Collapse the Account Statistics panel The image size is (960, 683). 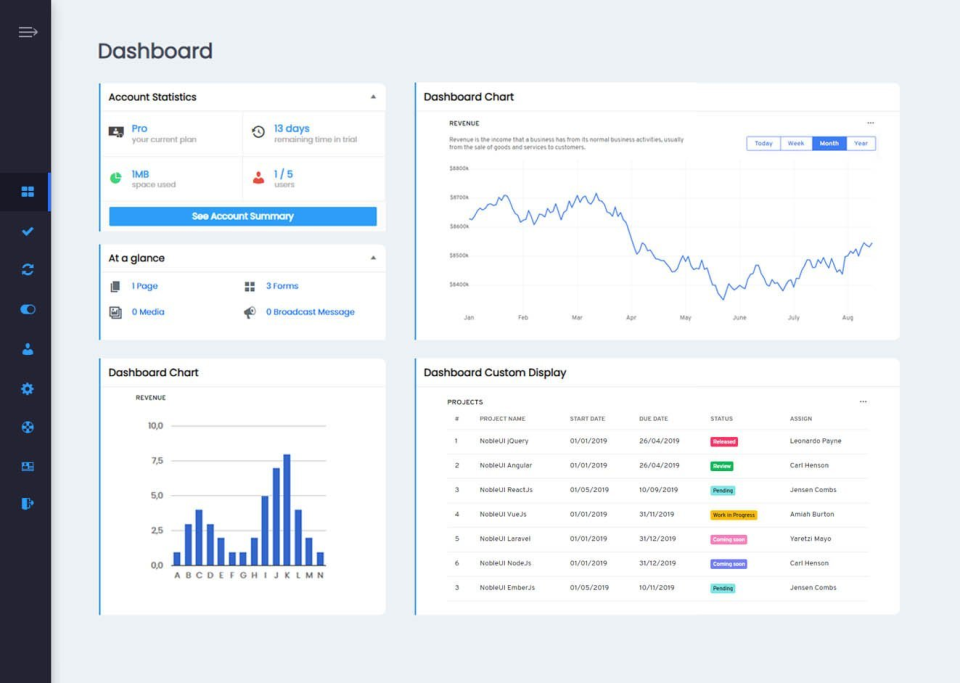coord(372,96)
